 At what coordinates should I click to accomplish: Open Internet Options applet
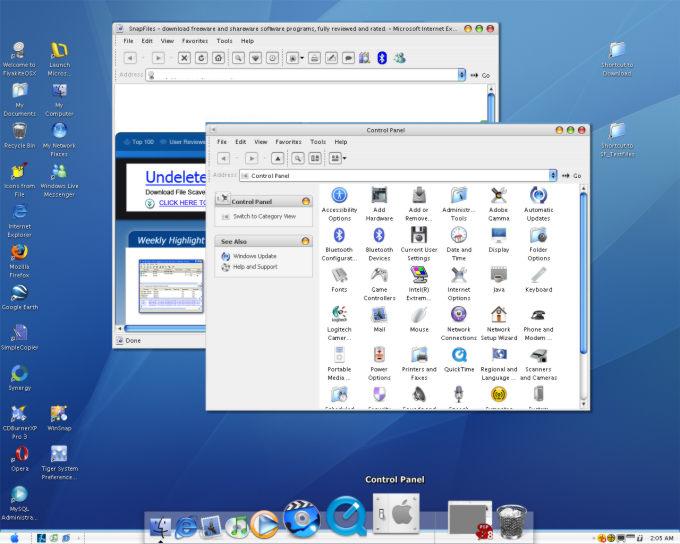point(459,284)
